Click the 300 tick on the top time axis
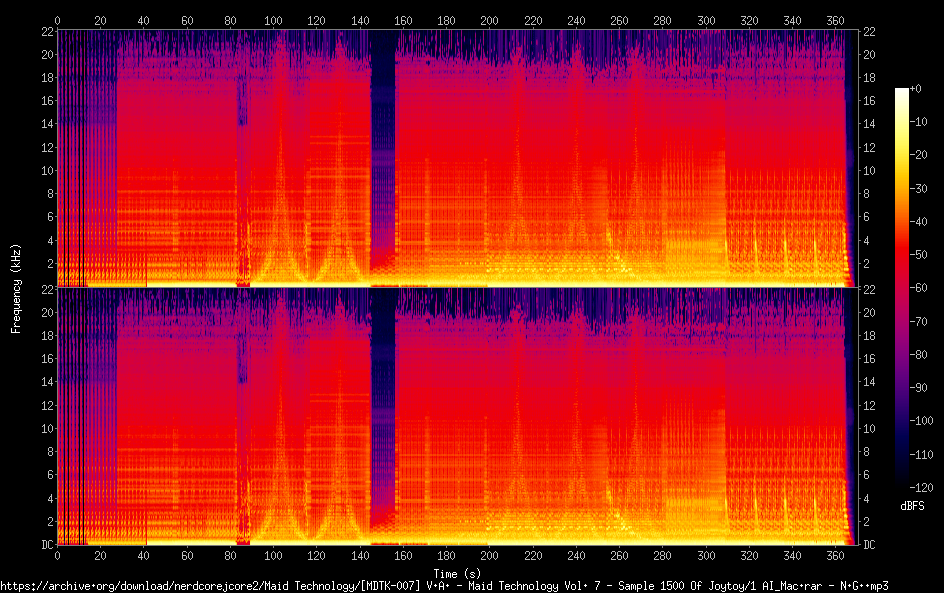Screen dimensions: 944x593 (x=705, y=20)
